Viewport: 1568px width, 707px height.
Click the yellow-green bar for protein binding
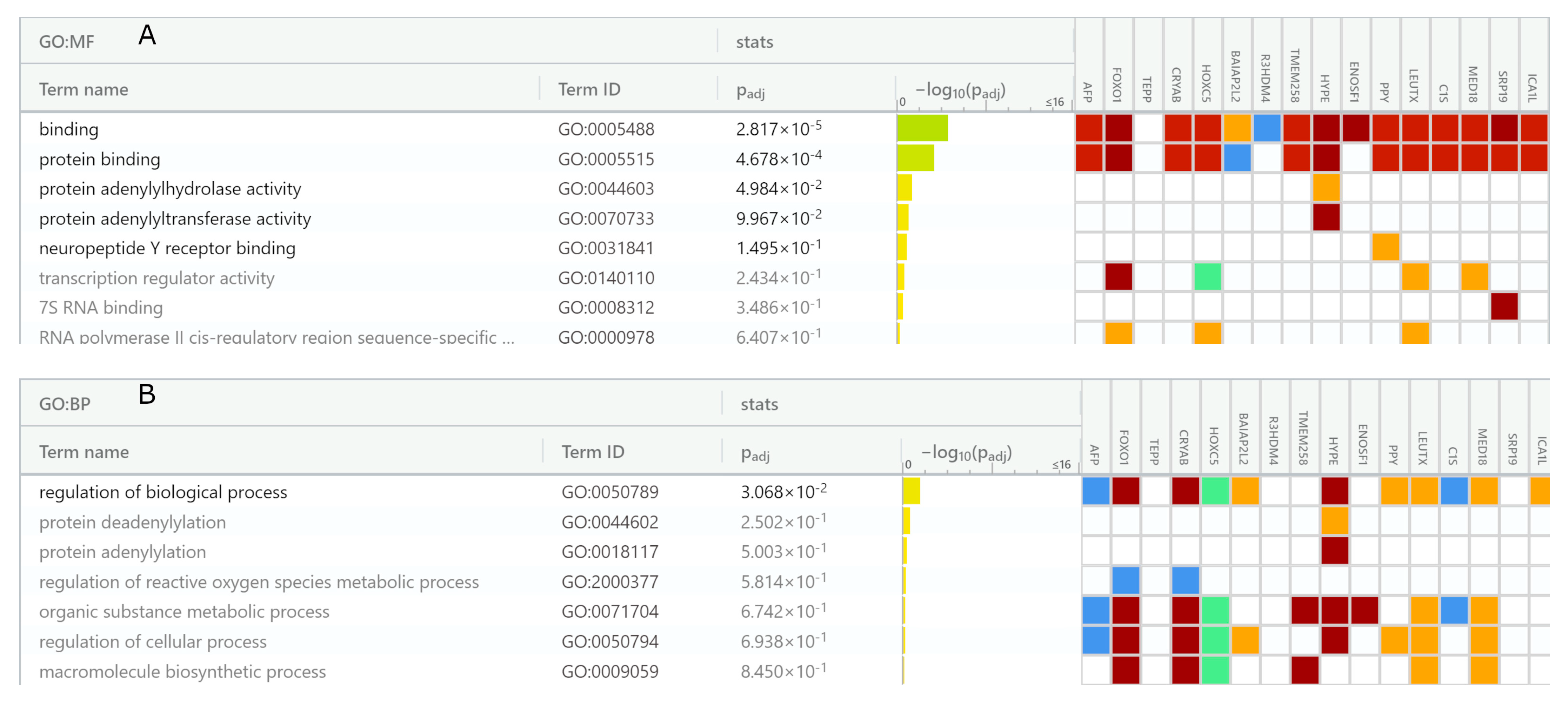tap(915, 158)
